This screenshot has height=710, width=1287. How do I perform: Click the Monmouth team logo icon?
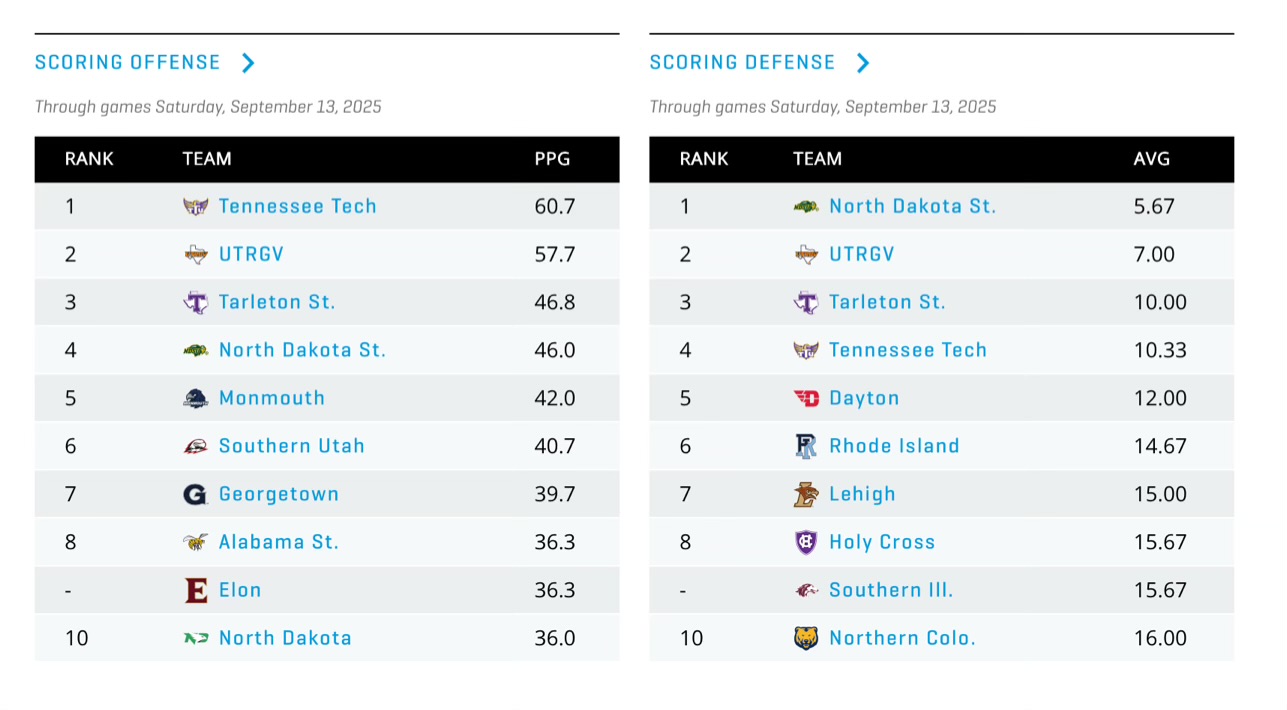196,399
